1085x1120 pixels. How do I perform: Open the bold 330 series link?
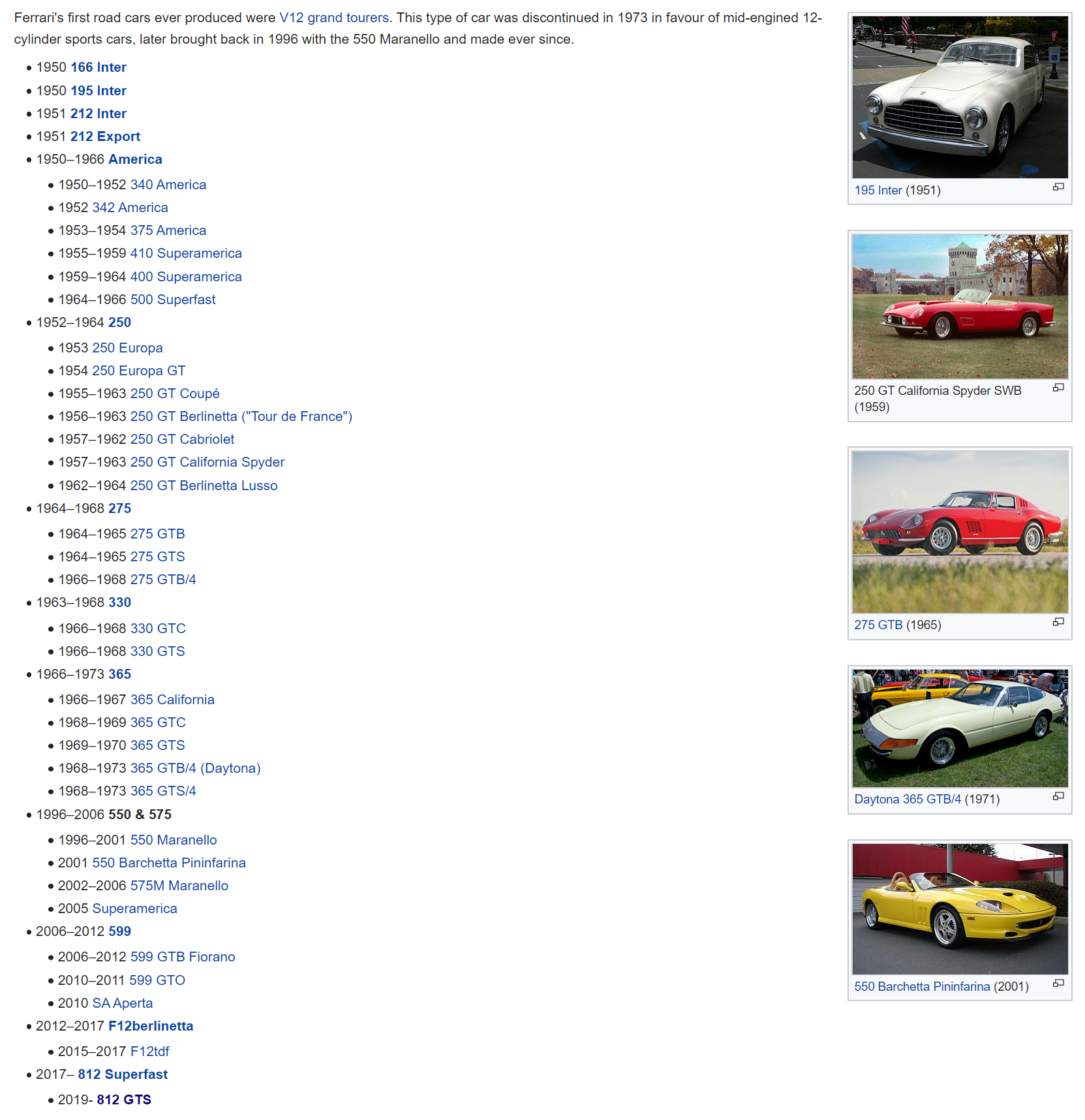(x=120, y=602)
